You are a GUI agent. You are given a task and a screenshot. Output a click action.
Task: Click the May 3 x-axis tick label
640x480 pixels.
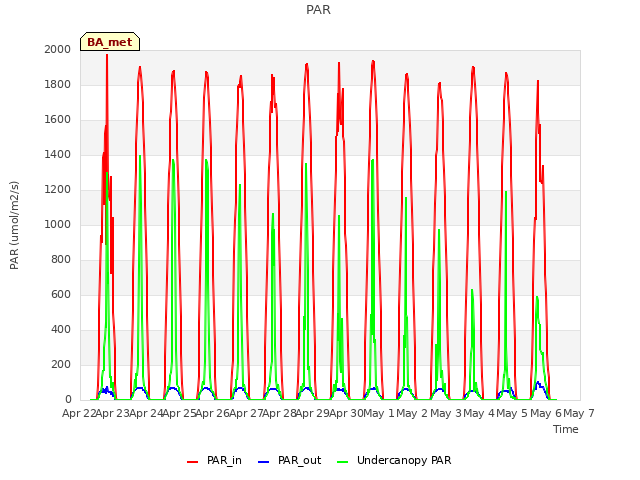point(446,413)
